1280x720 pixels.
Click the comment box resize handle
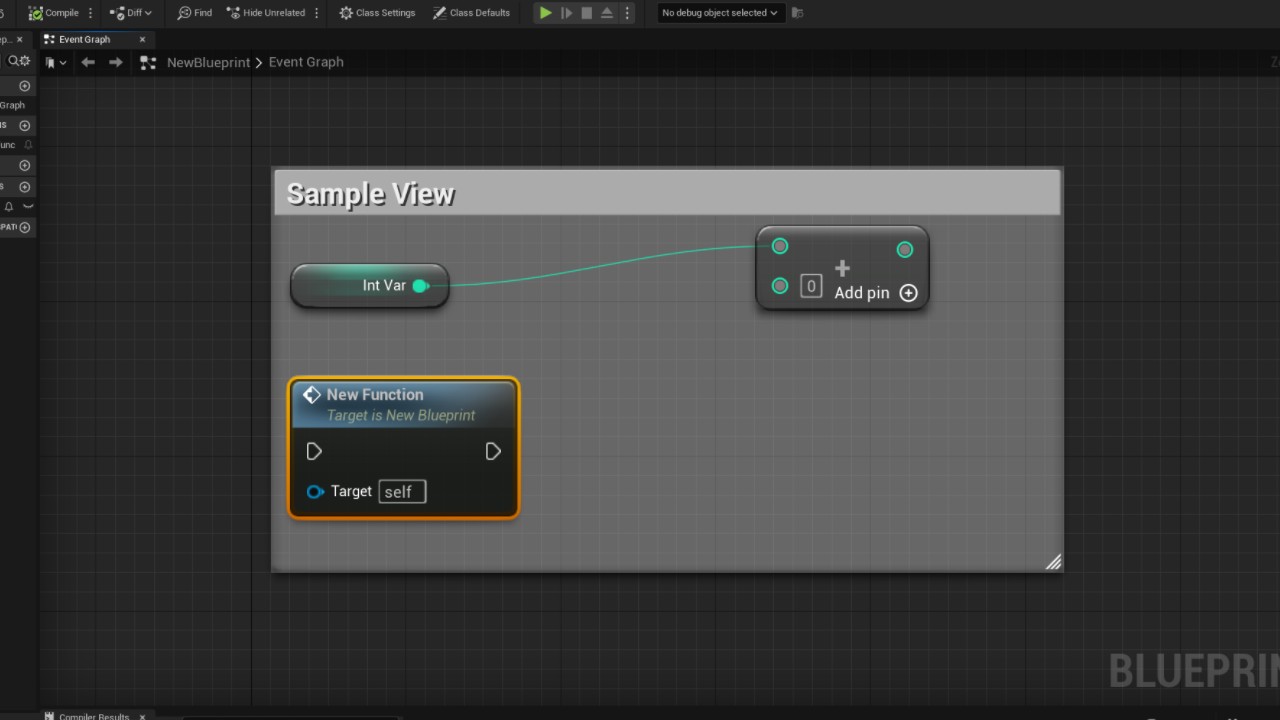point(1053,562)
